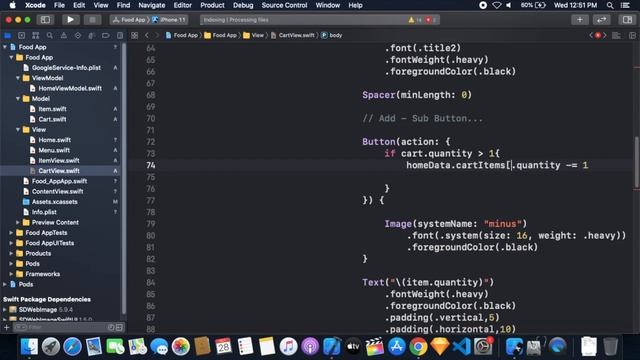The width and height of the screenshot is (640, 360).
Task: Click the editor vertical scrollbar
Action: tap(636, 163)
